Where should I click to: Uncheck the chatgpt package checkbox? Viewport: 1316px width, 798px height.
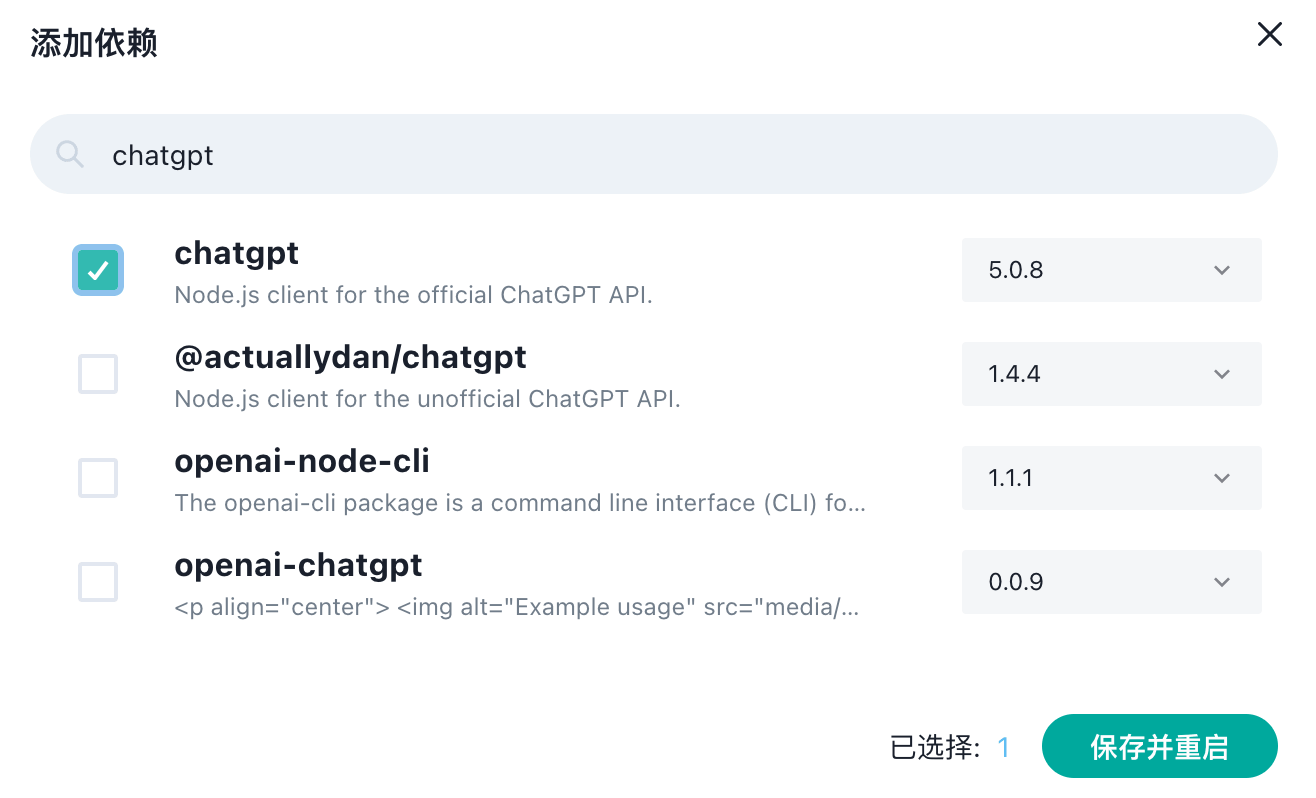pyautogui.click(x=98, y=270)
